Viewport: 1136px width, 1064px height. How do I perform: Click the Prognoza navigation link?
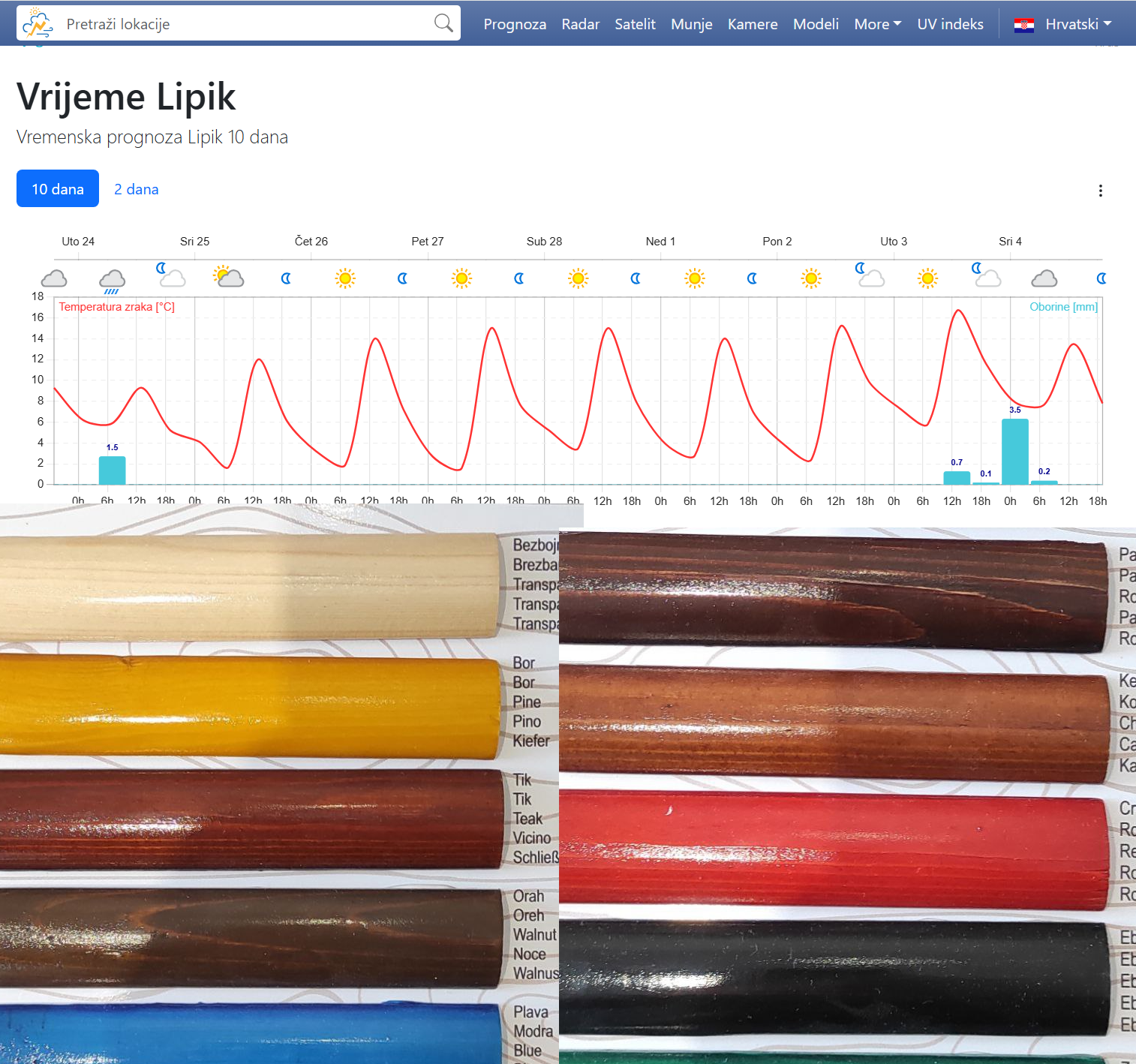click(x=515, y=24)
